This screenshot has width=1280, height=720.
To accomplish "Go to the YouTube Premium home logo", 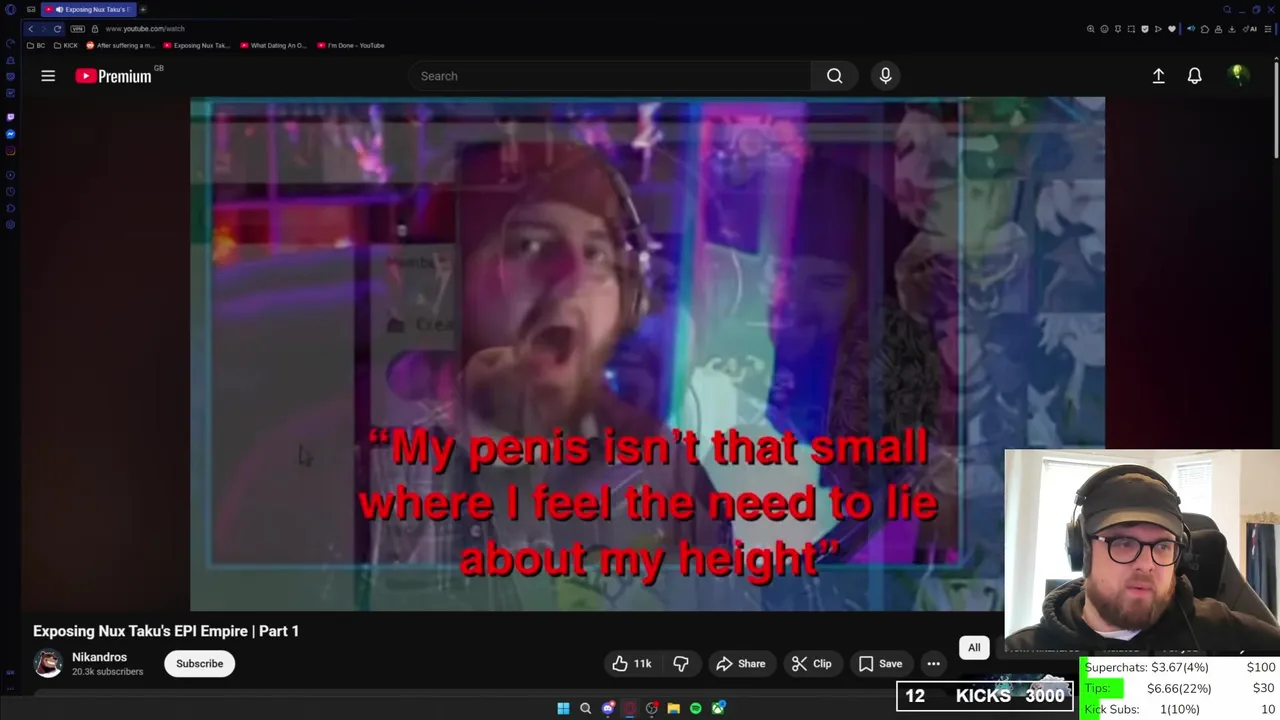I will pos(113,76).
